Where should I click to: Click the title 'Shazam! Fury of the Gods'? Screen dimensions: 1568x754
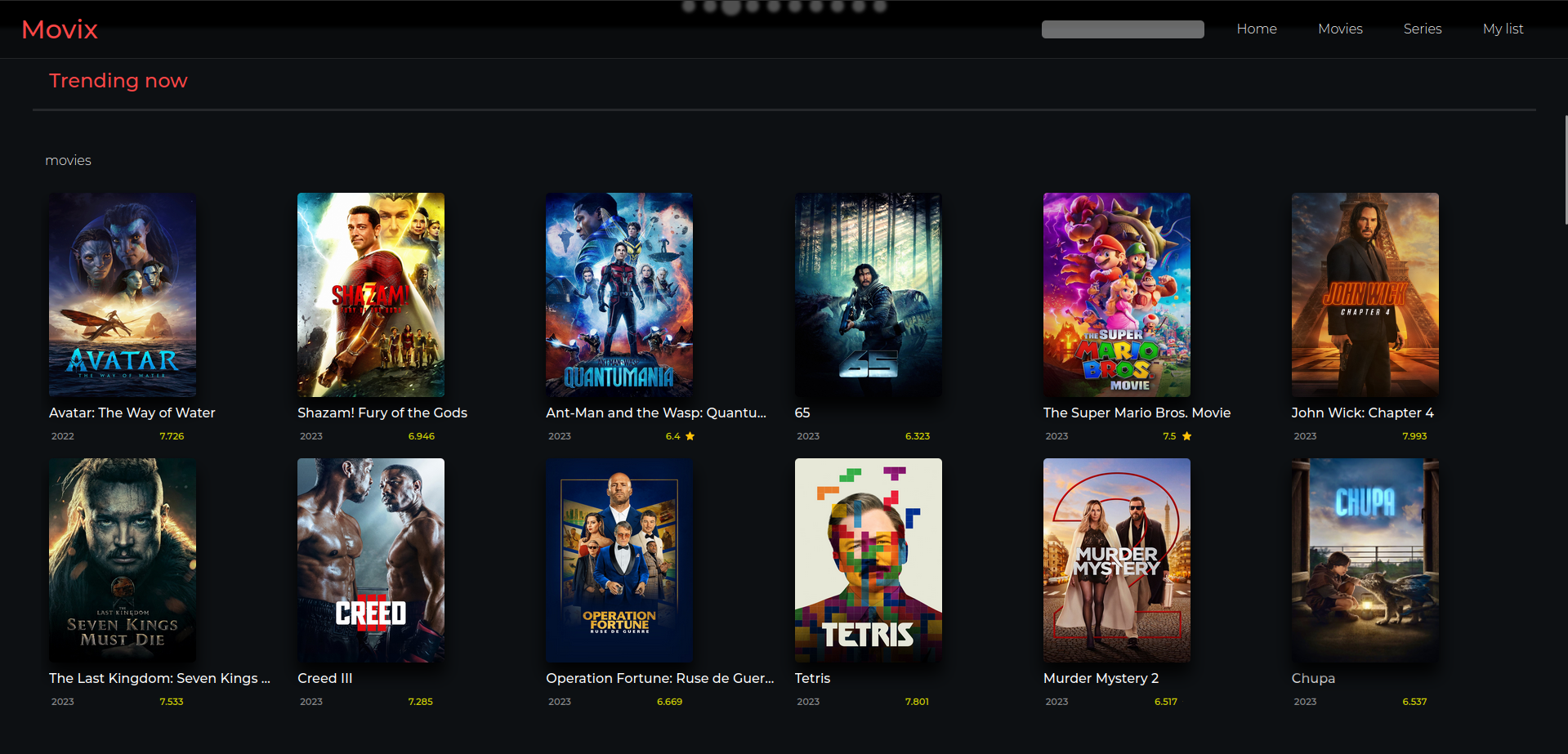[x=382, y=413]
